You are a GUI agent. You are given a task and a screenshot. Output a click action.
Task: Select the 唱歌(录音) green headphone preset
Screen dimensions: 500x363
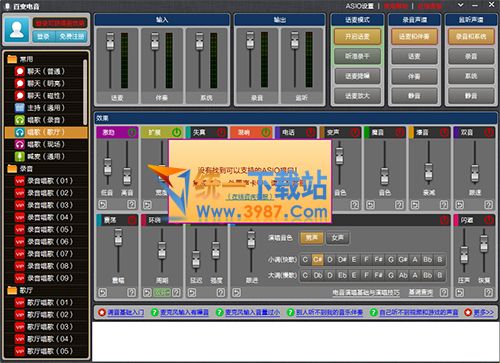coord(20,120)
